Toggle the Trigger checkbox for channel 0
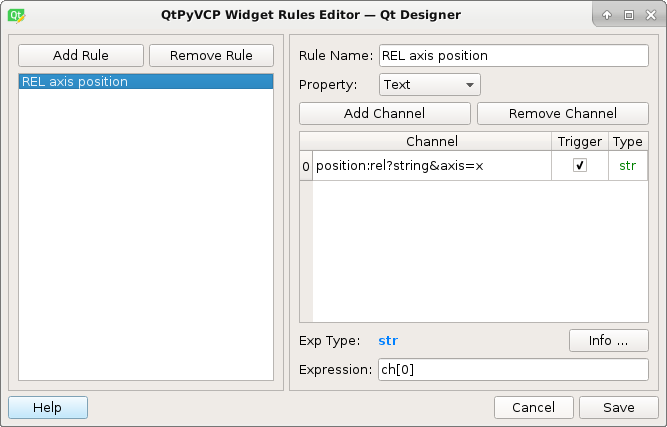This screenshot has width=667, height=427. pos(580,165)
